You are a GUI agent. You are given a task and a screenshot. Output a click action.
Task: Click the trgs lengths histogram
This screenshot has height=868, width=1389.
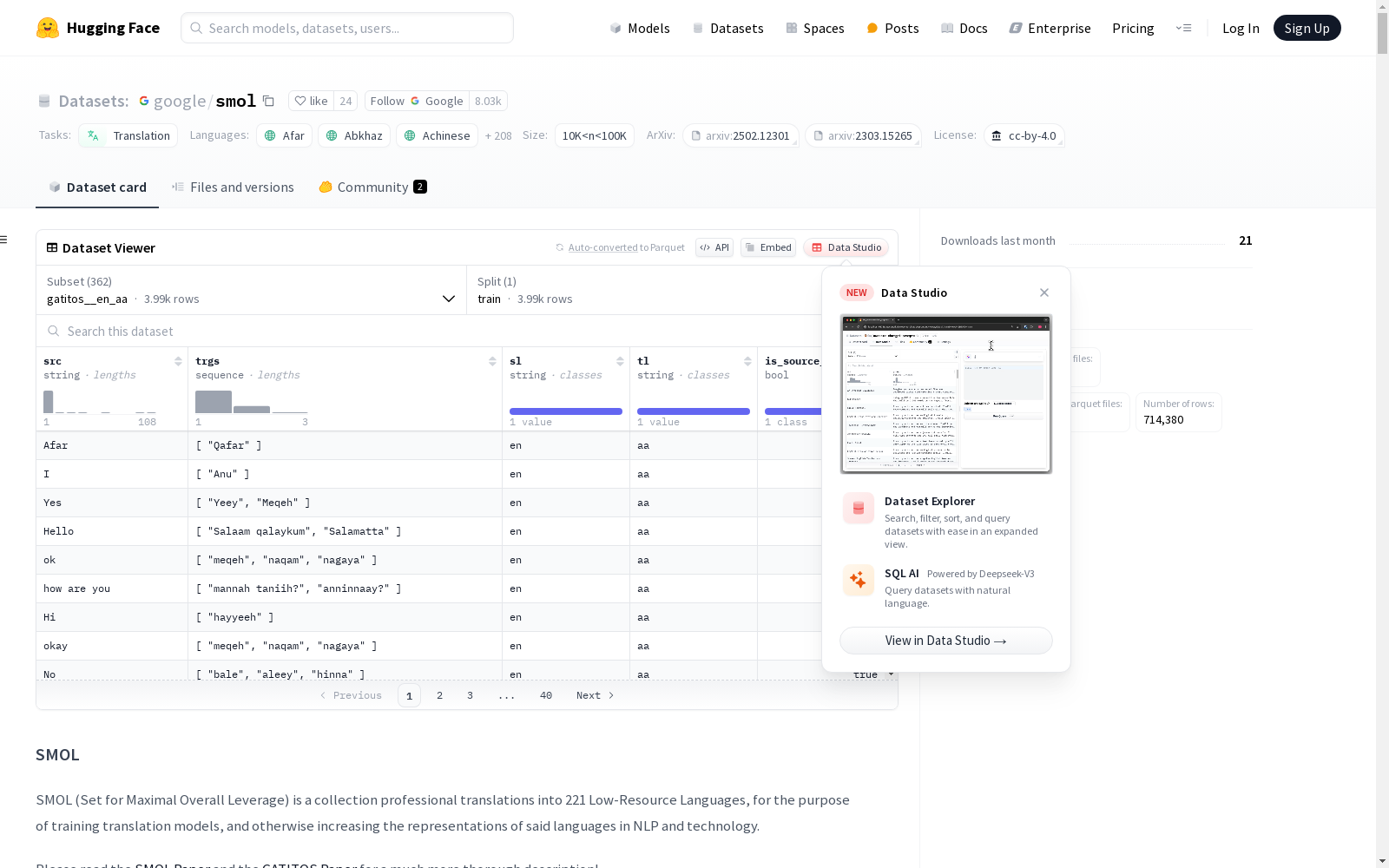click(252, 402)
